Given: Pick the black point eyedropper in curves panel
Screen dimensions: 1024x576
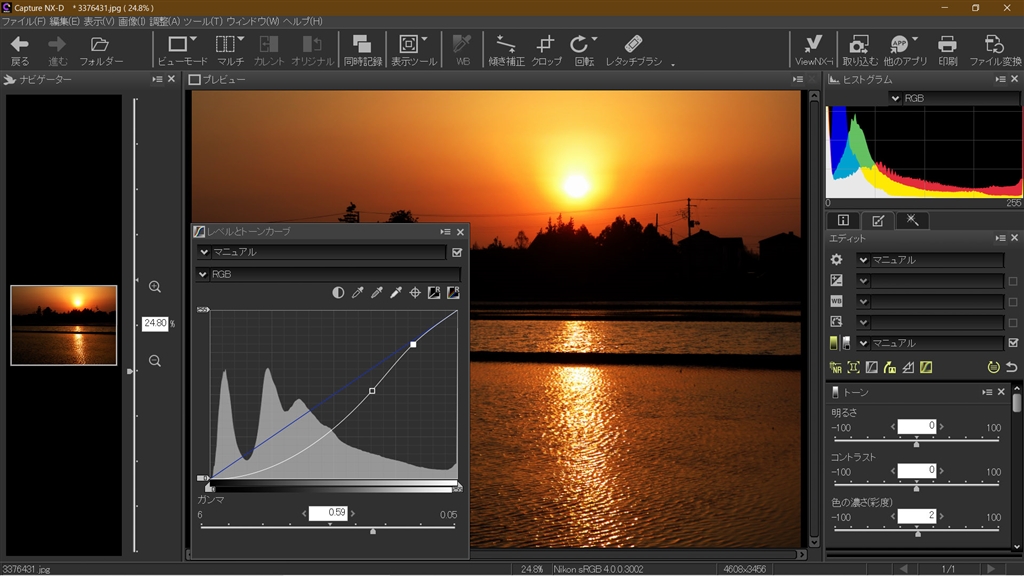Looking at the screenshot, I should [357, 293].
